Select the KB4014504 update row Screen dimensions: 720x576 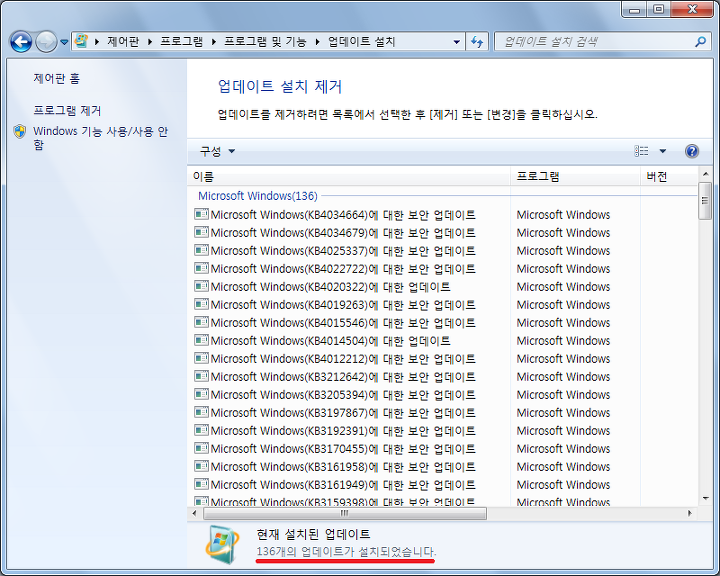click(x=443, y=341)
